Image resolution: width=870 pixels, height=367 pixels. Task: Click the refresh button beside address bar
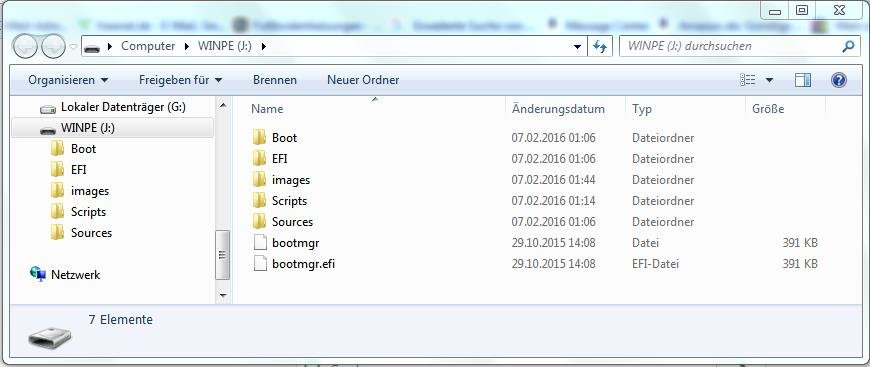pyautogui.click(x=600, y=46)
